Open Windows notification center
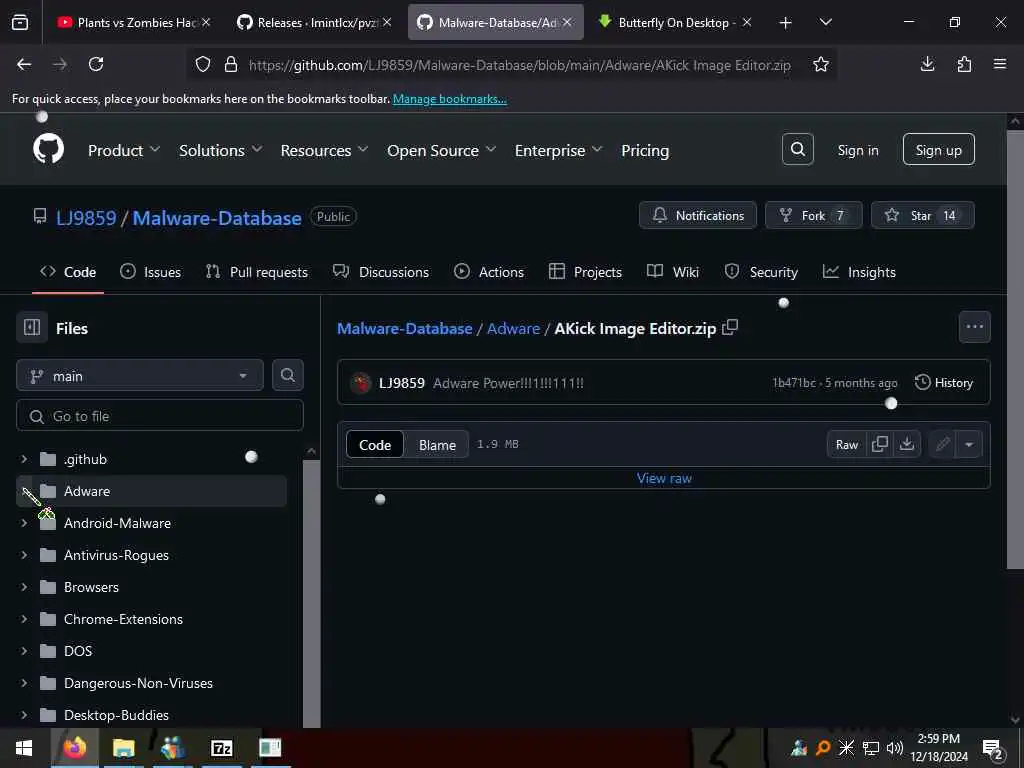Image resolution: width=1024 pixels, height=768 pixels. (x=992, y=748)
